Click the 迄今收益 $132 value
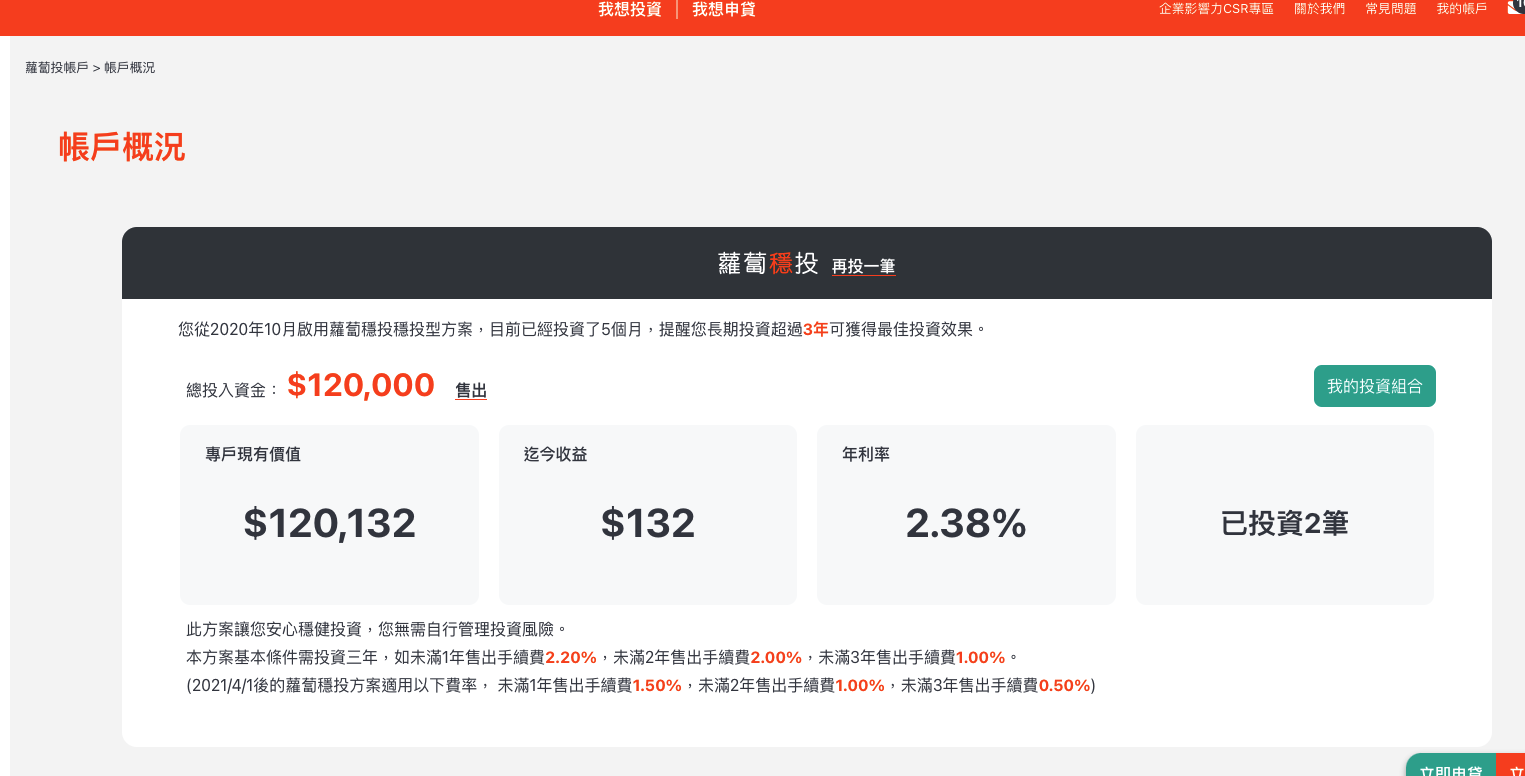Screen dimensions: 1525x776 (648, 523)
